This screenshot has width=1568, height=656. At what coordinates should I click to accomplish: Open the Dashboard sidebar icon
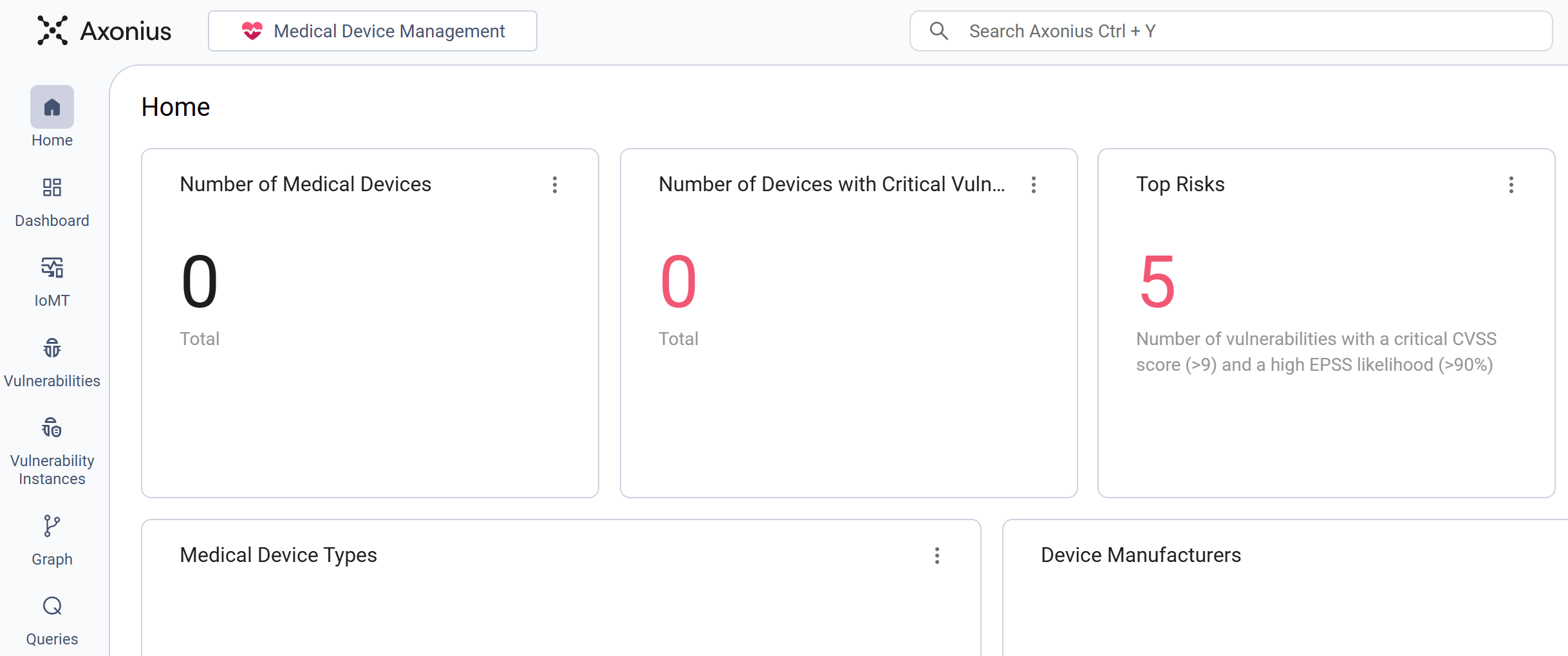(52, 187)
